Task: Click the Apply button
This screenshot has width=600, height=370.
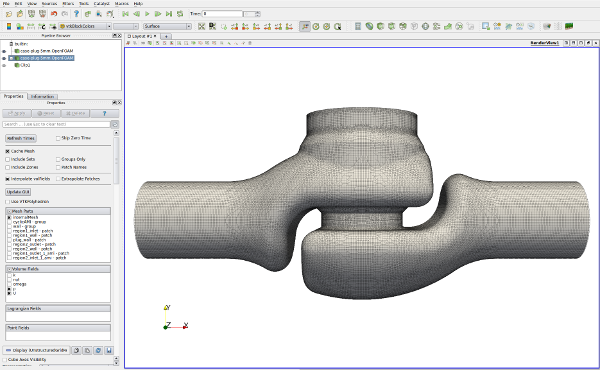Action: click(x=17, y=114)
